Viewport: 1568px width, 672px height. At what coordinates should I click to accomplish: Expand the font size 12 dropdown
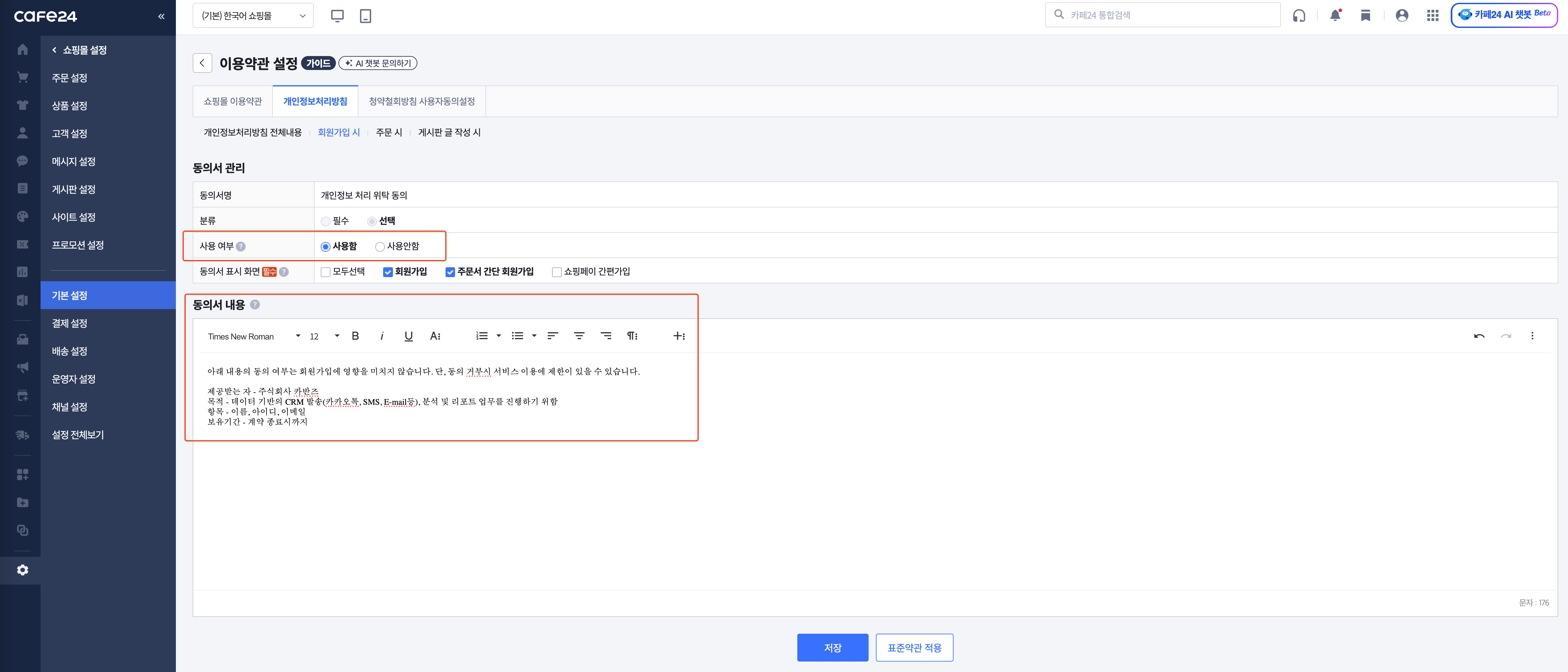(x=325, y=336)
